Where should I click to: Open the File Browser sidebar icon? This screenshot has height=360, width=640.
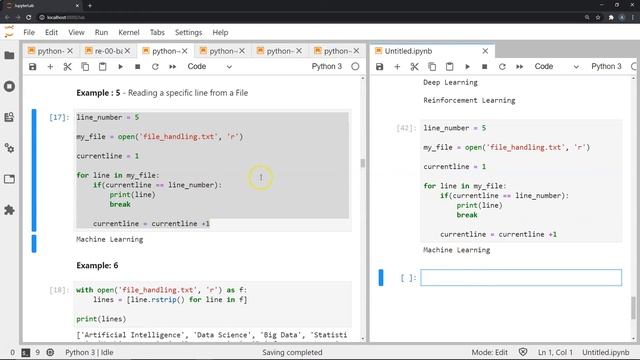click(9, 56)
